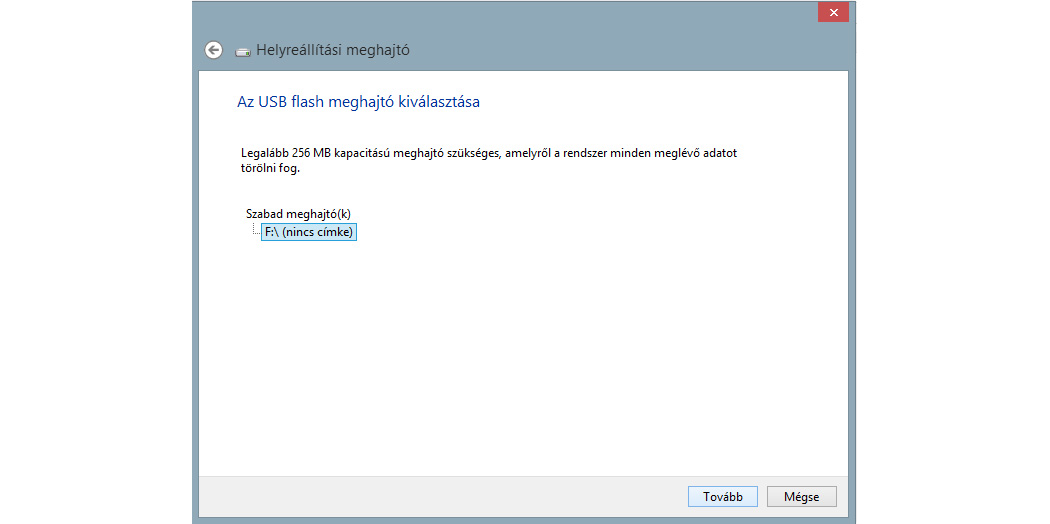Viewport: 1050px width, 524px height.
Task: Click the word kapacitású in the description
Action: click(367, 153)
